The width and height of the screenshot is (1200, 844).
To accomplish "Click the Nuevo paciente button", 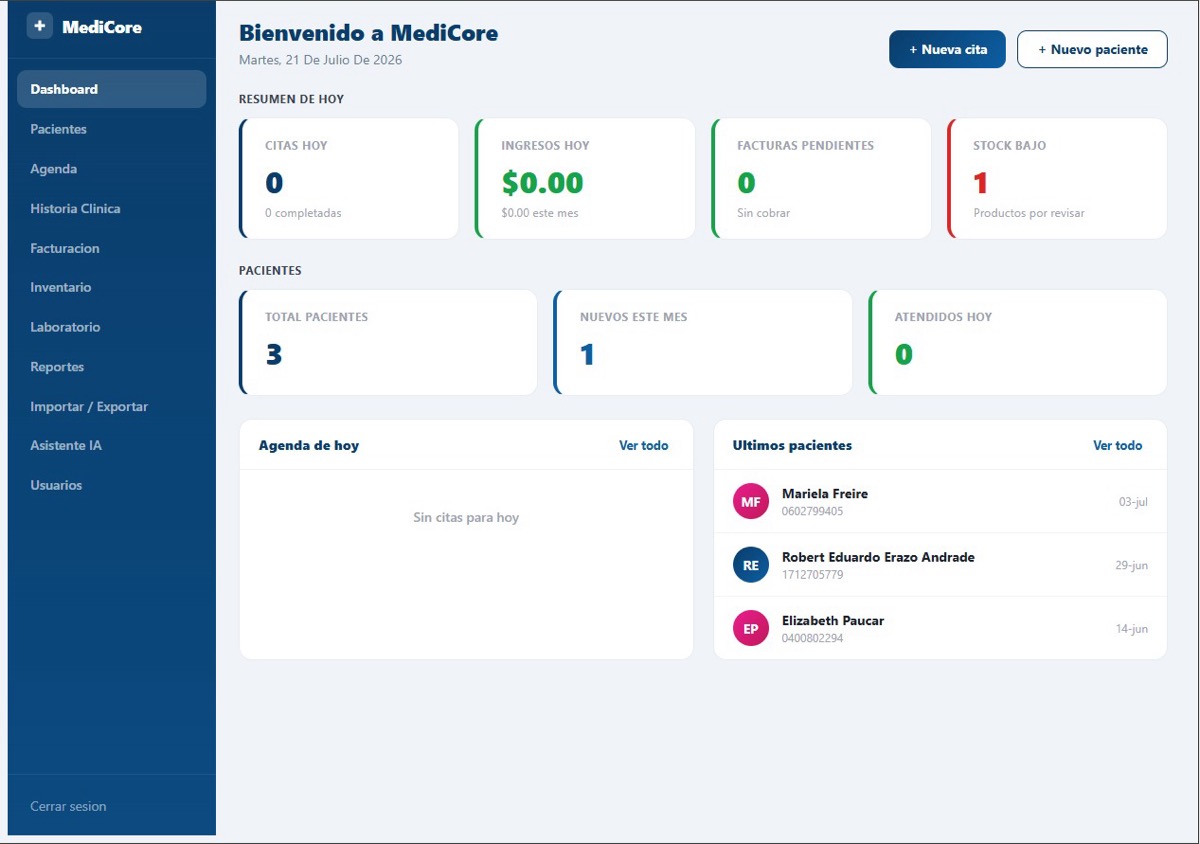I will tap(1092, 49).
